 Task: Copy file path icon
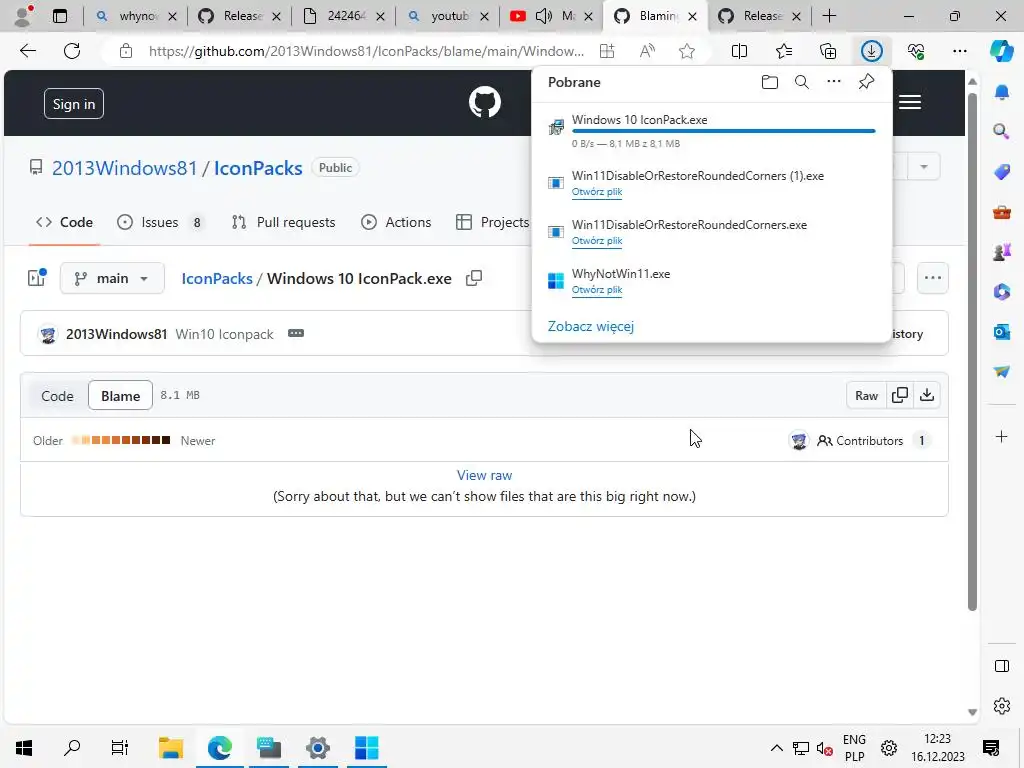[474, 279]
